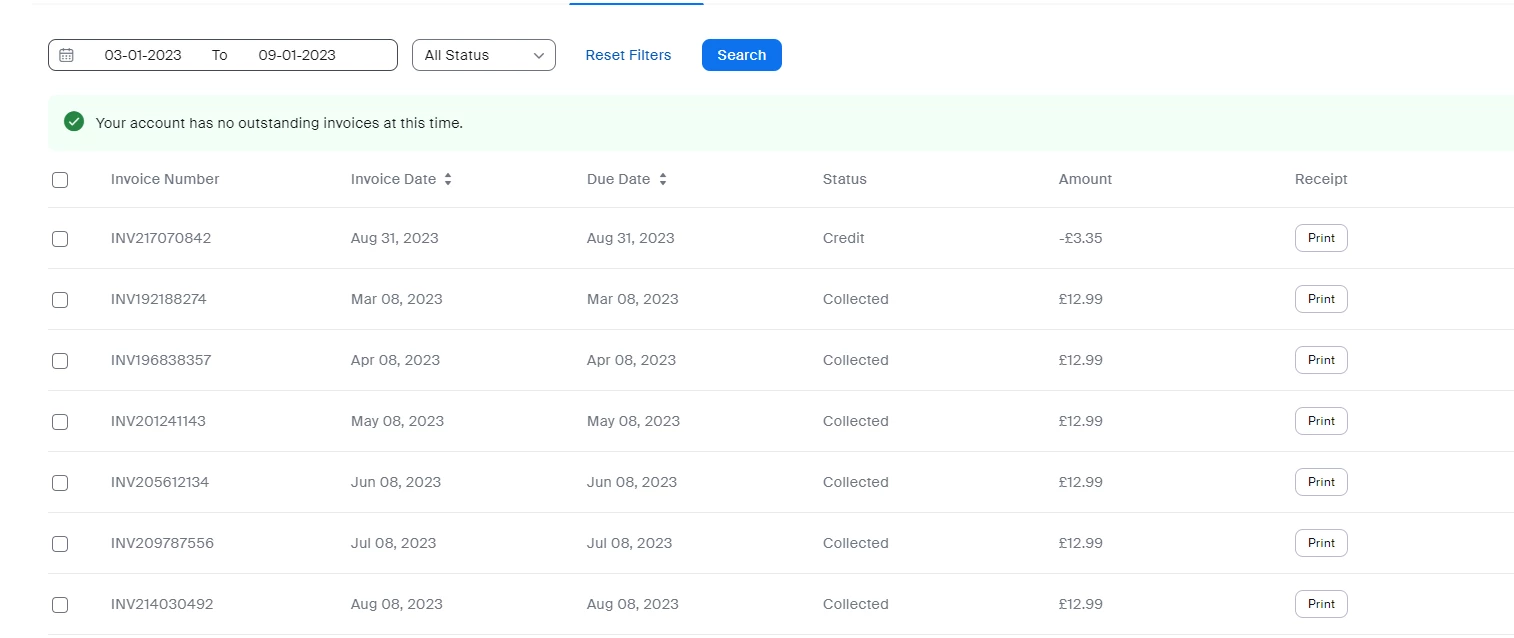Click the calendar icon in date range field
Image resolution: width=1514 pixels, height=638 pixels.
pos(66,55)
